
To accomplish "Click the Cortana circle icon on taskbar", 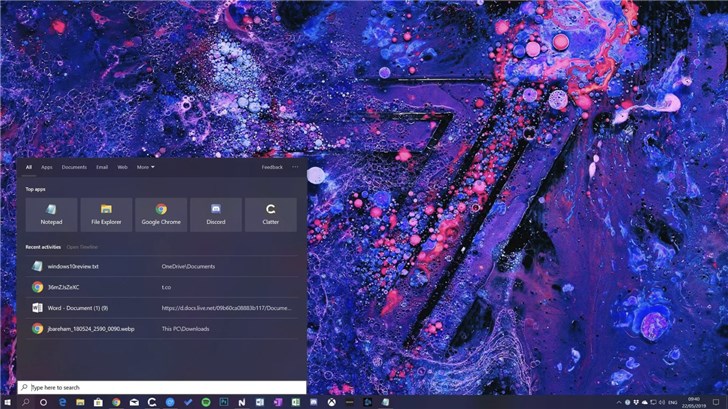I will (x=43, y=401).
